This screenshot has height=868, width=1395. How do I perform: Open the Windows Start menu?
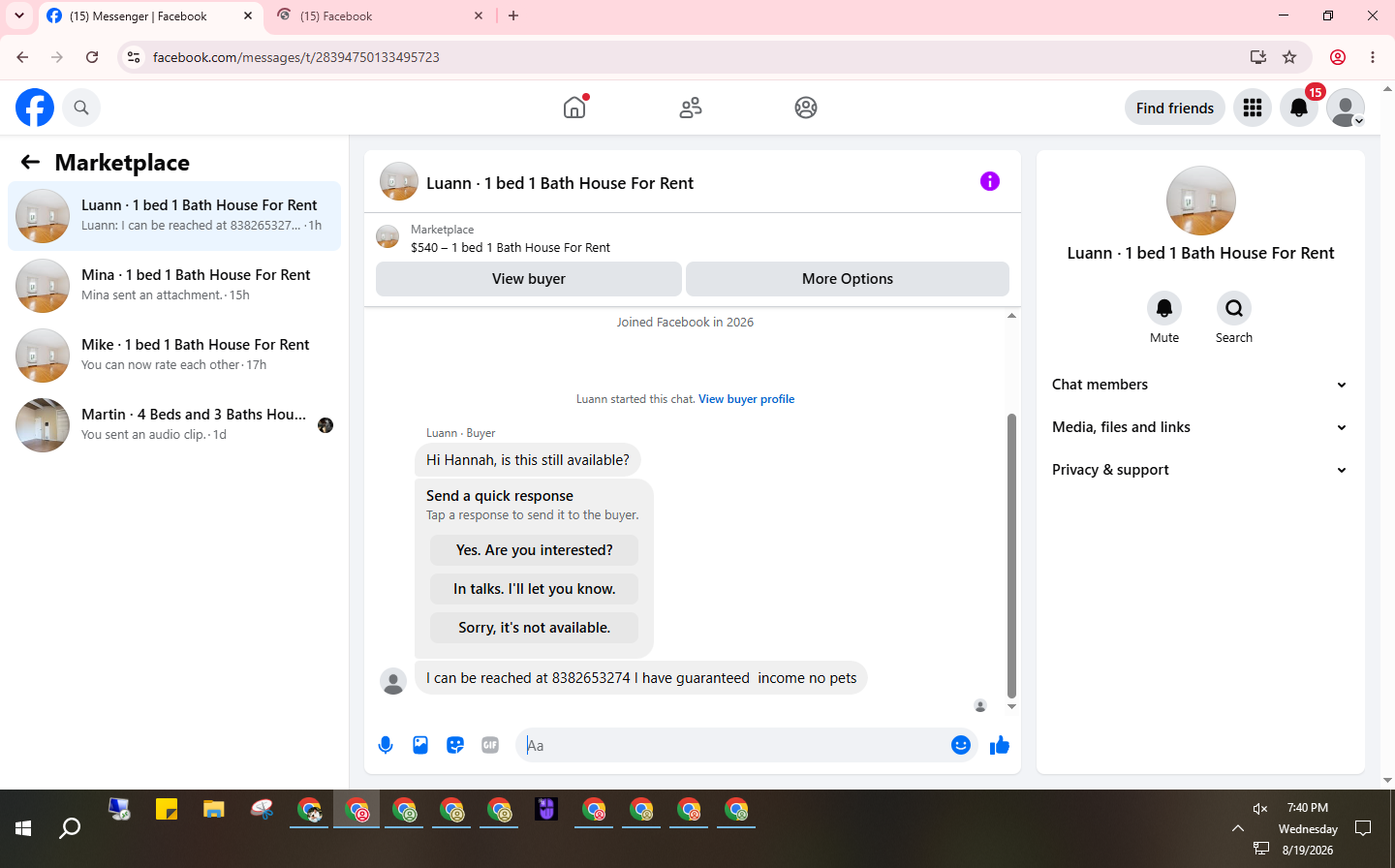tap(23, 828)
